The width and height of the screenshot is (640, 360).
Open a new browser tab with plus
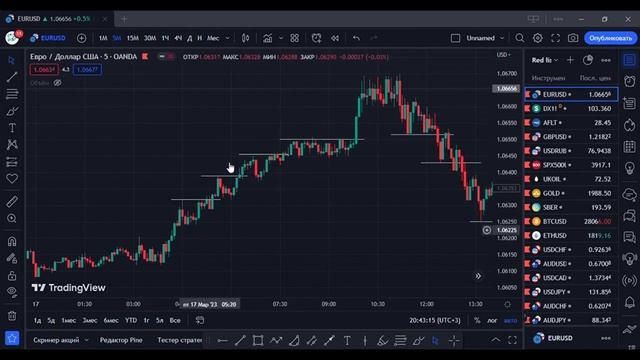124,19
